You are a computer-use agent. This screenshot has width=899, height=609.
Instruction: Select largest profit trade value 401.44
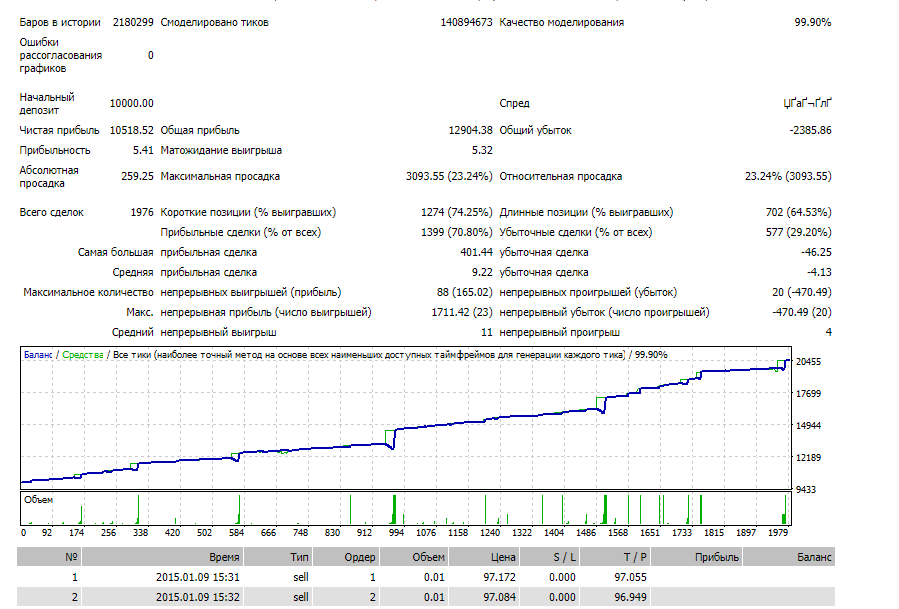476,252
